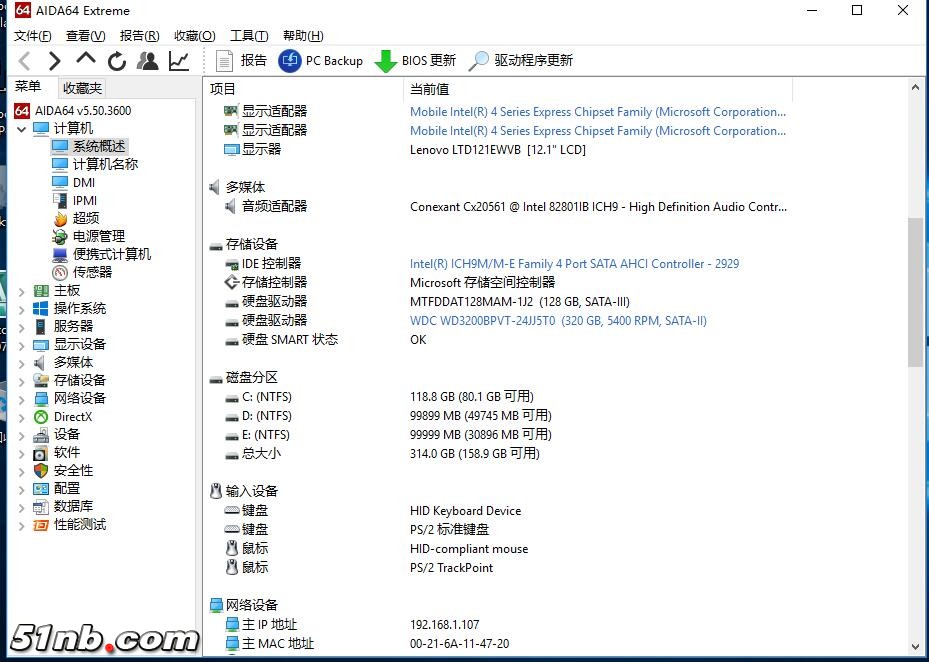Viewport: 929px width, 662px height.
Task: Expand the 主板 tree node
Action: [x=22, y=291]
